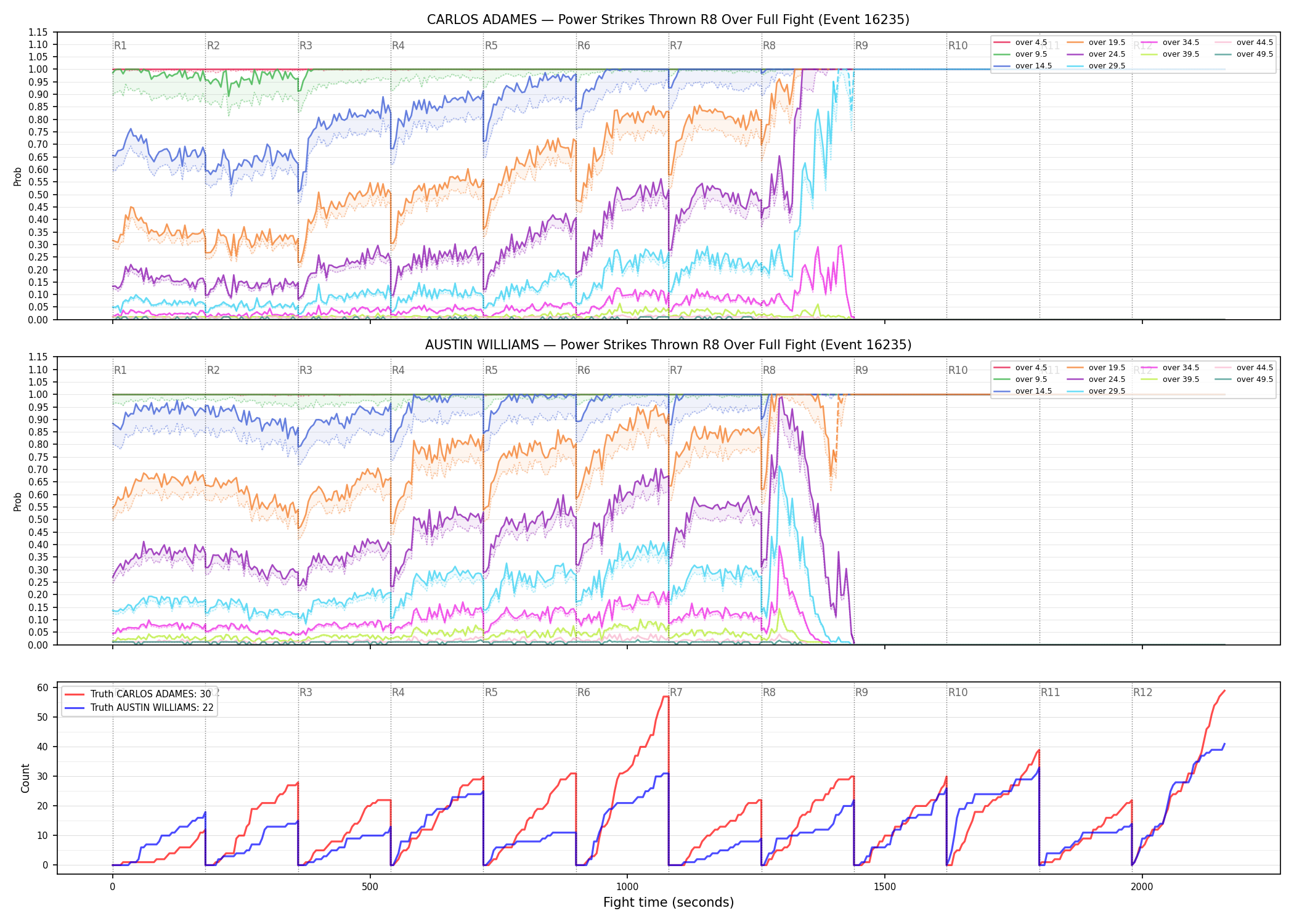Image resolution: width=1294 pixels, height=924 pixels.
Task: Click the R6 marker in the top chart
Action: [584, 46]
